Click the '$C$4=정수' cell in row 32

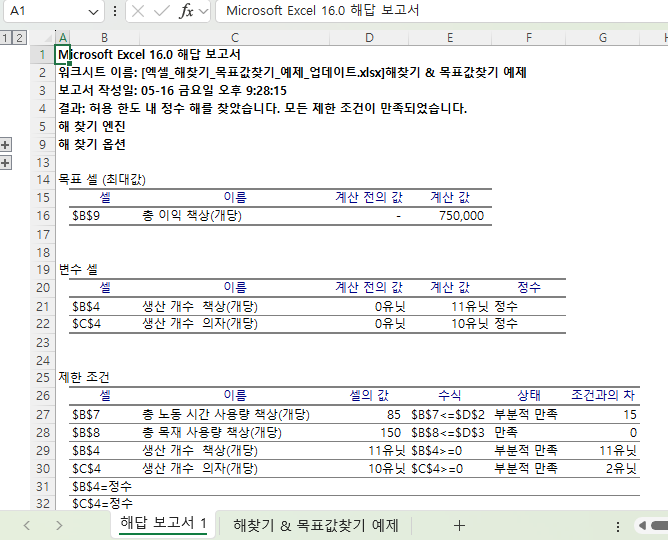point(104,504)
